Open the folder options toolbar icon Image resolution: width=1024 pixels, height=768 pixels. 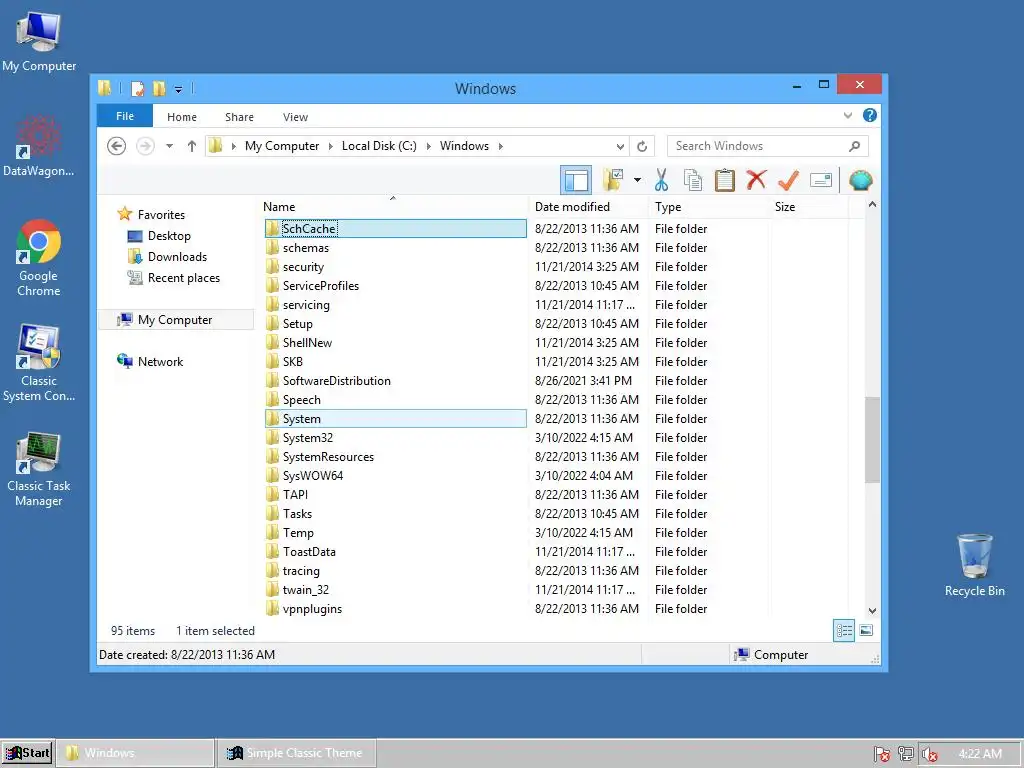pos(613,180)
